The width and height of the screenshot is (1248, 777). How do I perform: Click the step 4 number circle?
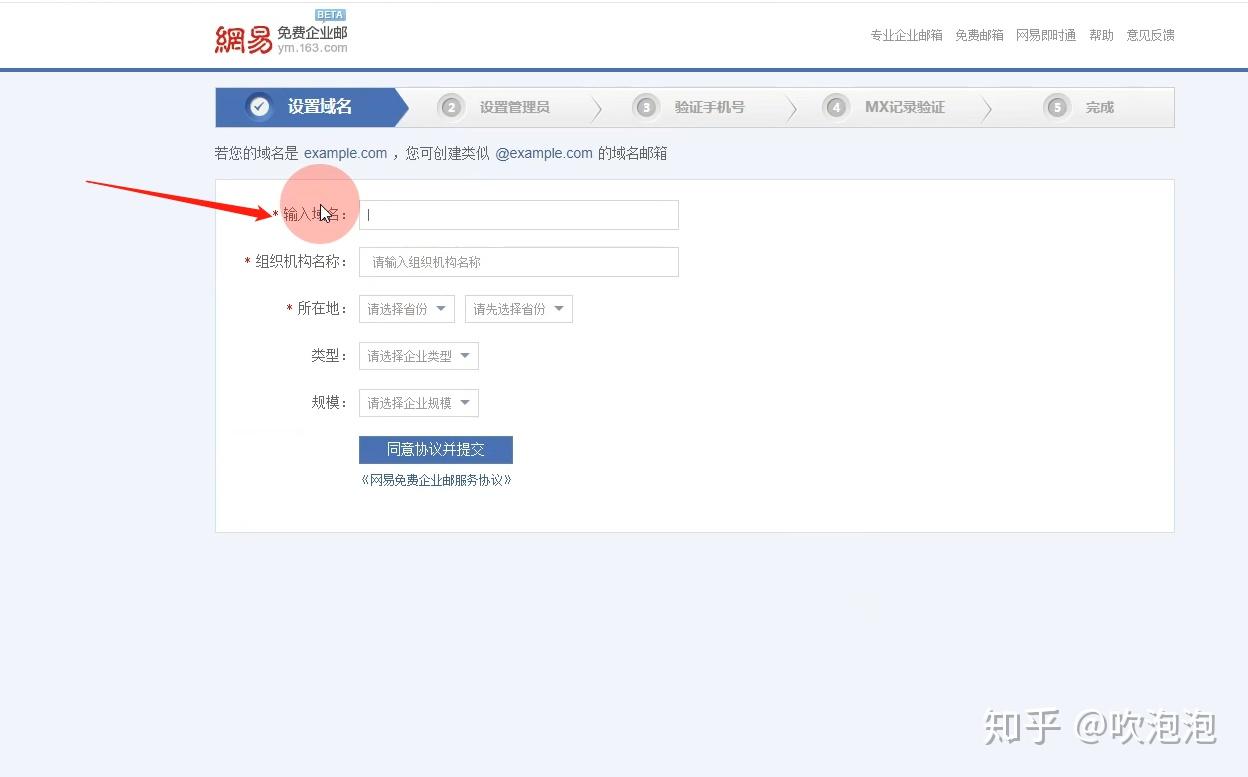click(836, 107)
